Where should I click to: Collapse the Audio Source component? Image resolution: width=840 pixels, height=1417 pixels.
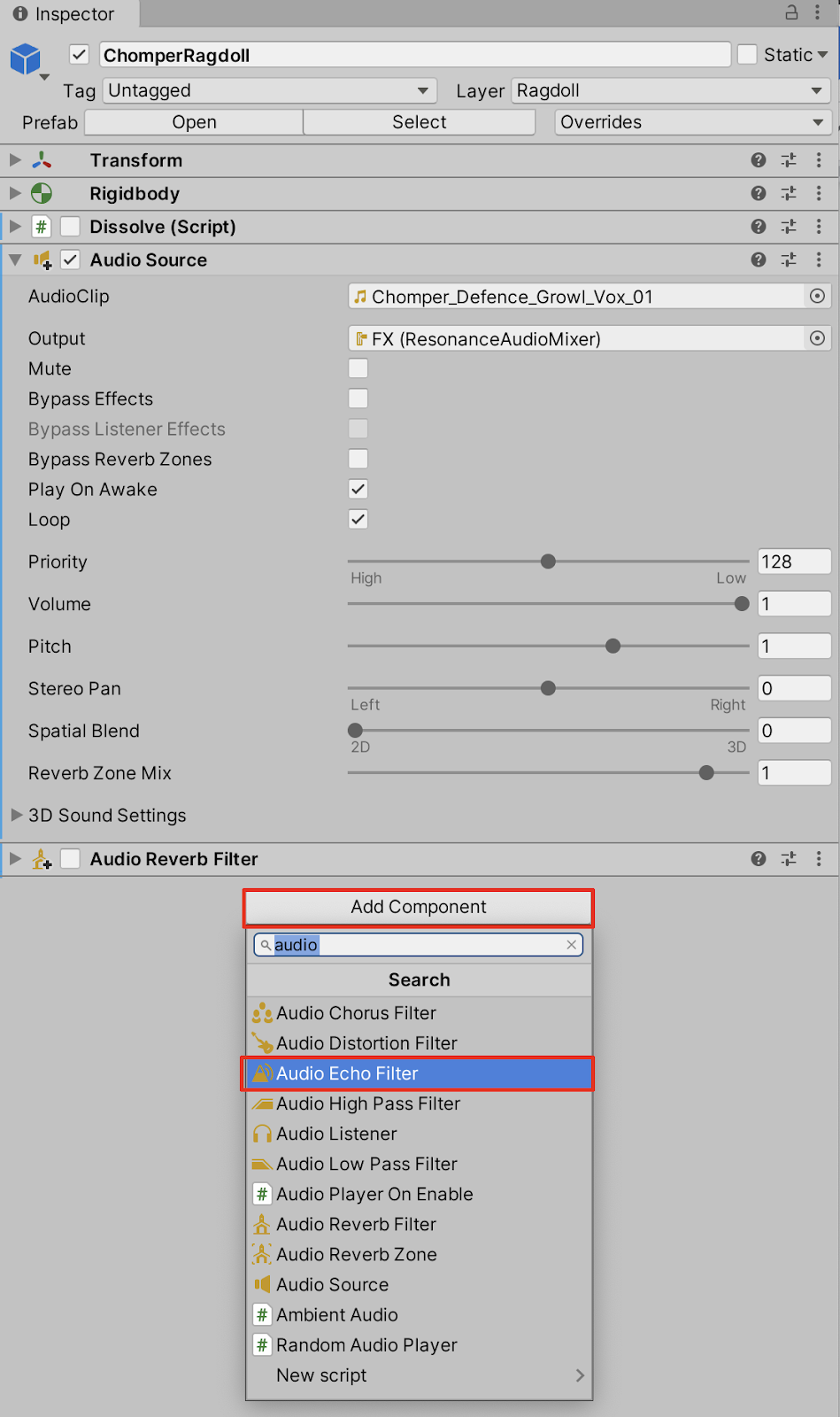[x=15, y=260]
